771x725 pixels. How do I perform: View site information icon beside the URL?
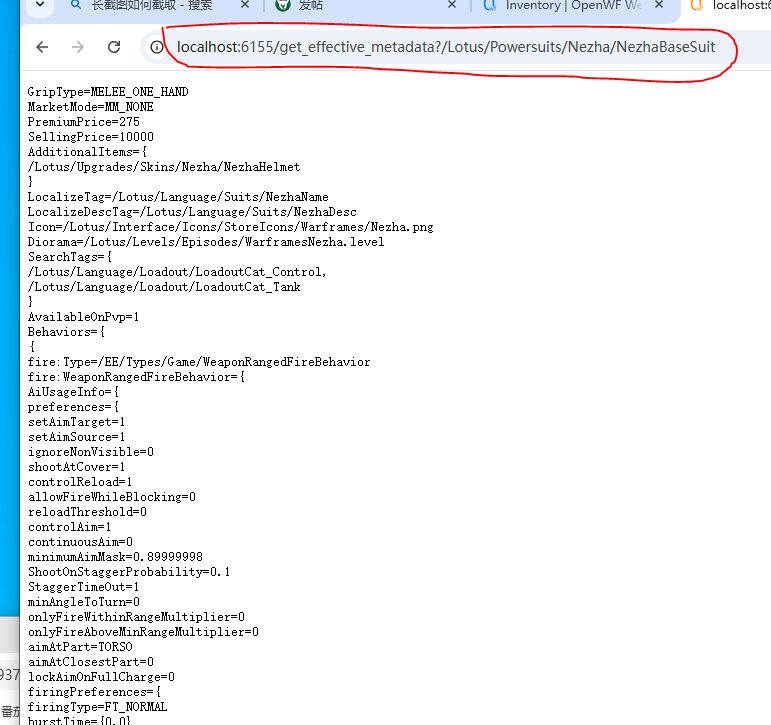157,47
